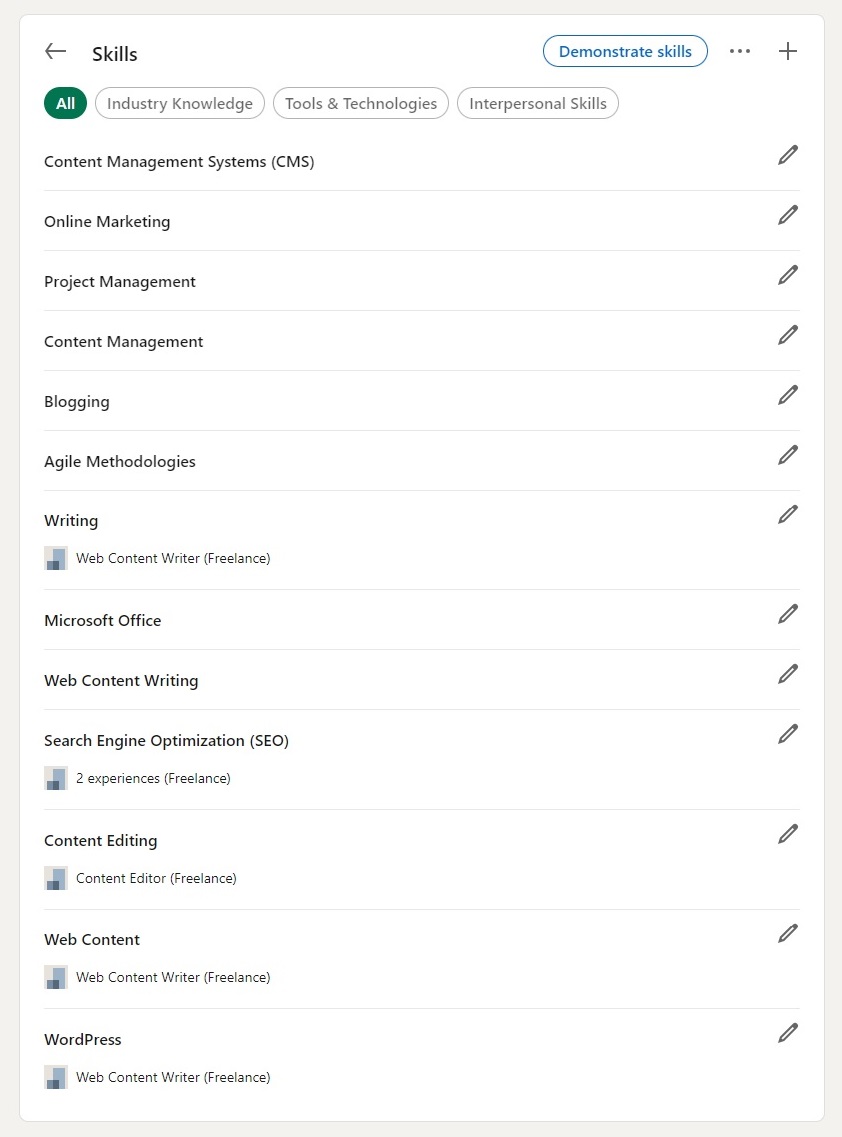The width and height of the screenshot is (842, 1137).
Task: Click the Demonstrate skills button
Action: [625, 52]
